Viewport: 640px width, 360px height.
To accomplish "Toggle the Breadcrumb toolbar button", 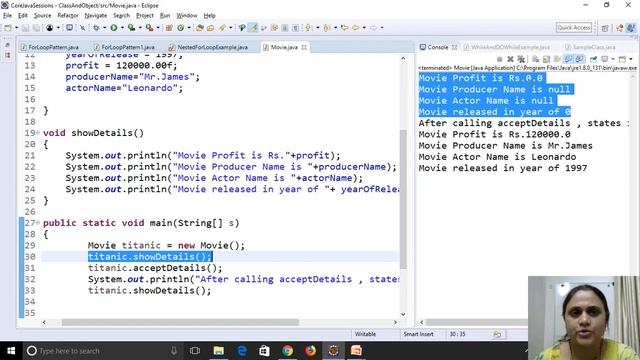I will click(x=242, y=28).
